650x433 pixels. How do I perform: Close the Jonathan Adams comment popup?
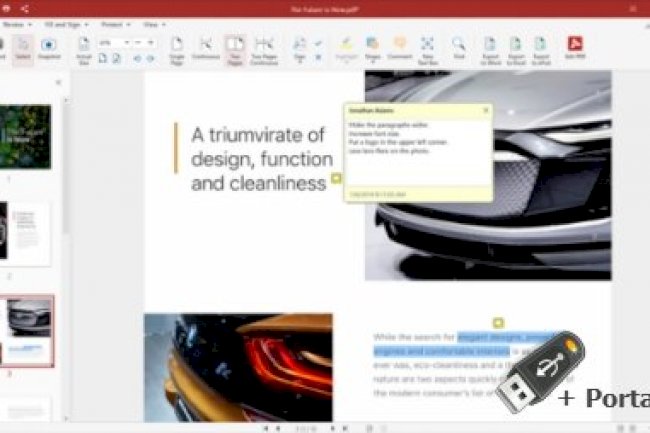(486, 110)
